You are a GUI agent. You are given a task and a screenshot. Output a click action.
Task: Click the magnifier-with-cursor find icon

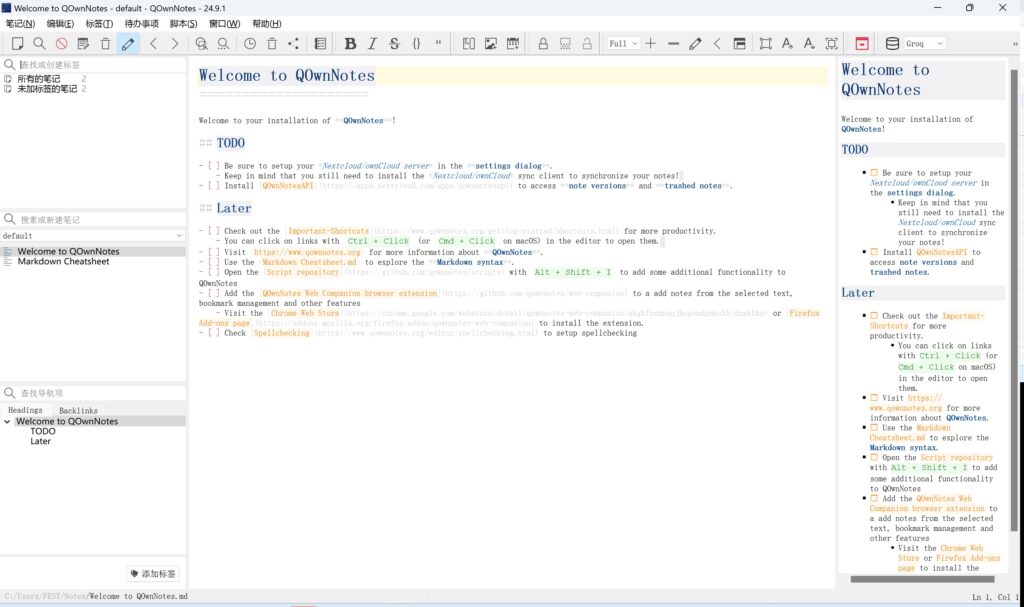point(201,44)
